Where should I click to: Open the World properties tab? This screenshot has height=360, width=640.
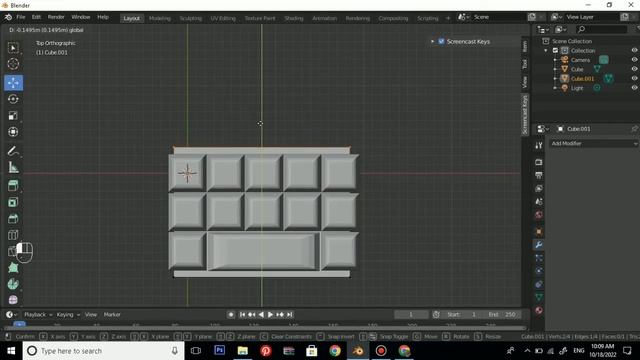click(x=539, y=215)
